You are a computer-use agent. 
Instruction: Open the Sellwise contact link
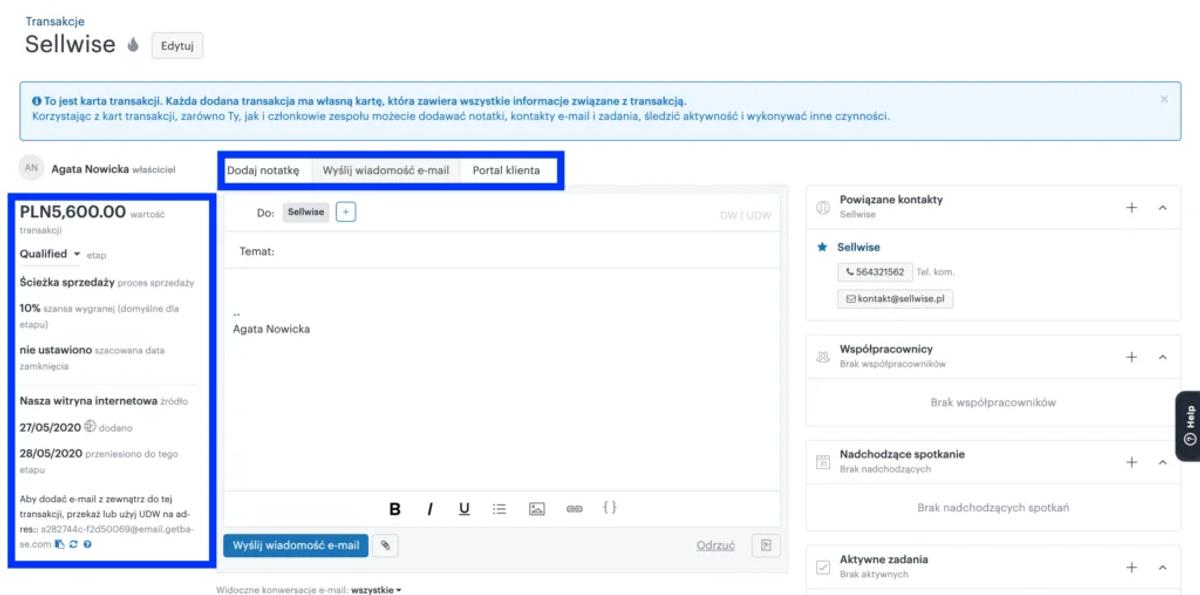pyautogui.click(x=859, y=246)
